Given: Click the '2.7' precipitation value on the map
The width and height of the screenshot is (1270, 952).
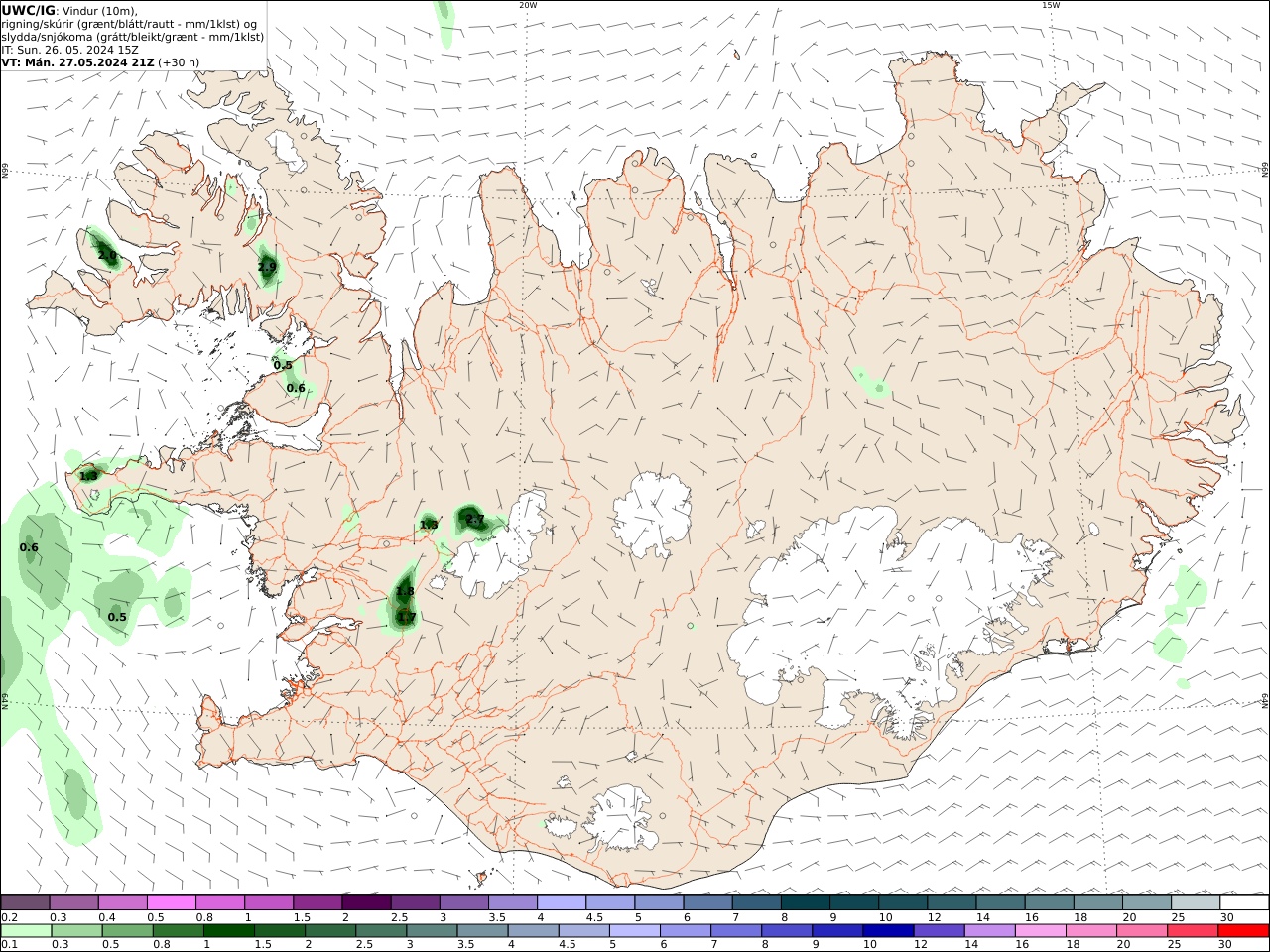Looking at the screenshot, I should (x=475, y=520).
